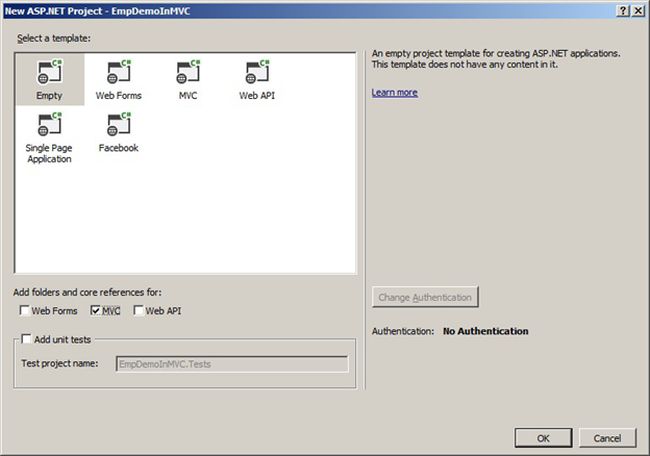Open the Learn more link
The image size is (650, 456).
tap(394, 92)
